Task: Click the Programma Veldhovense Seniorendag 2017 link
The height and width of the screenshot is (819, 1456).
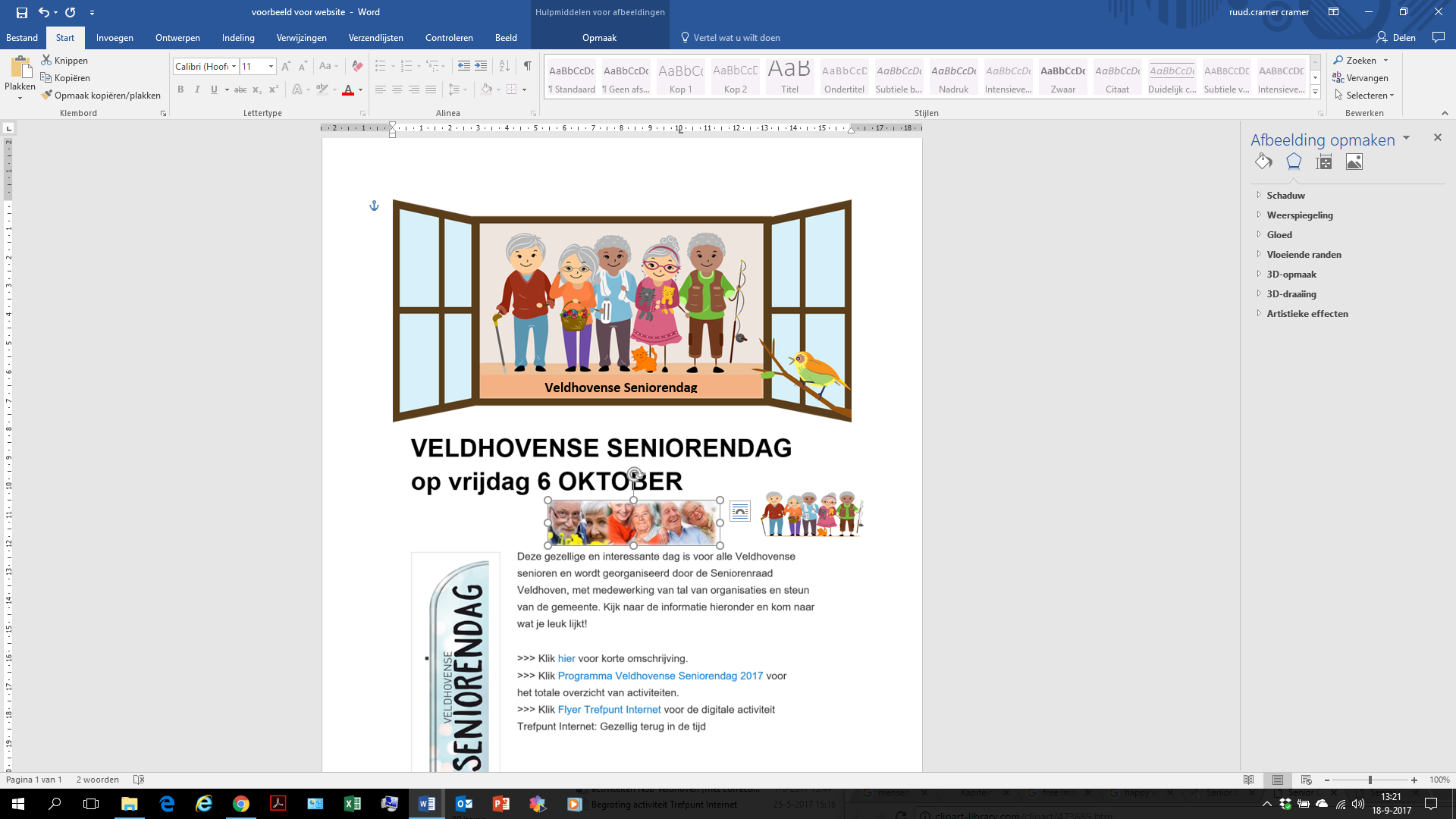Action: tap(660, 676)
